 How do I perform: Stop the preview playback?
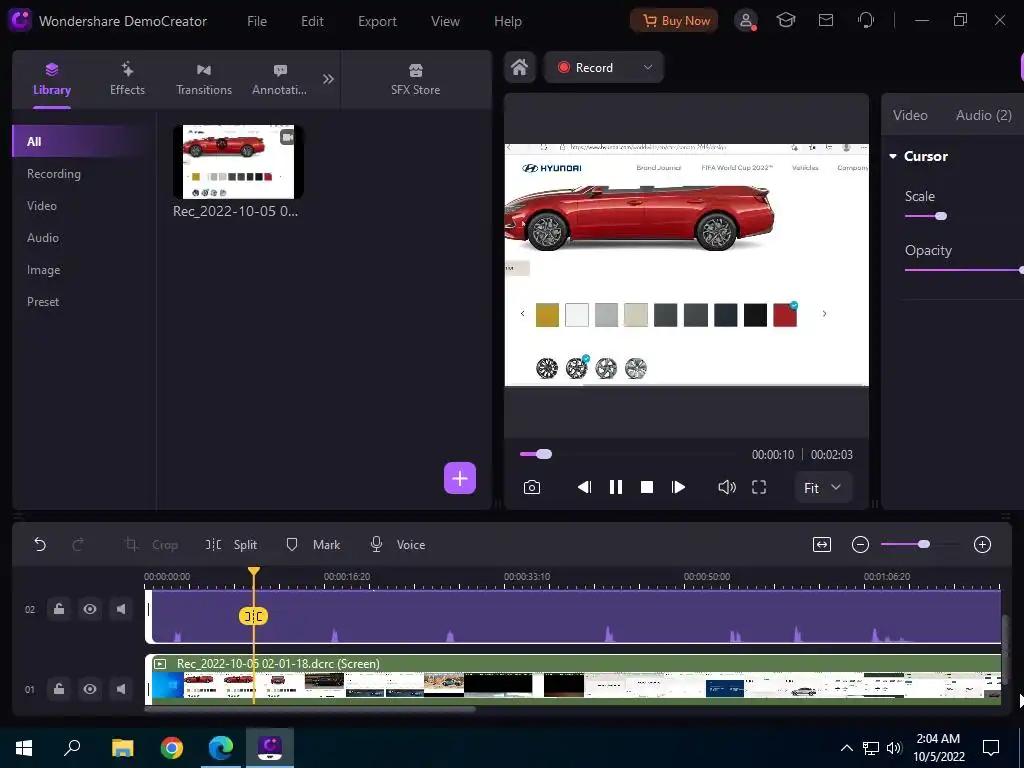pos(647,487)
